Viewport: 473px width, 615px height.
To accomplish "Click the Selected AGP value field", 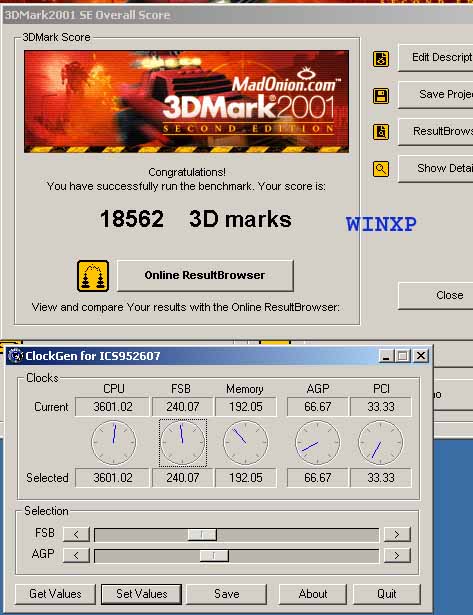I will (x=318, y=478).
